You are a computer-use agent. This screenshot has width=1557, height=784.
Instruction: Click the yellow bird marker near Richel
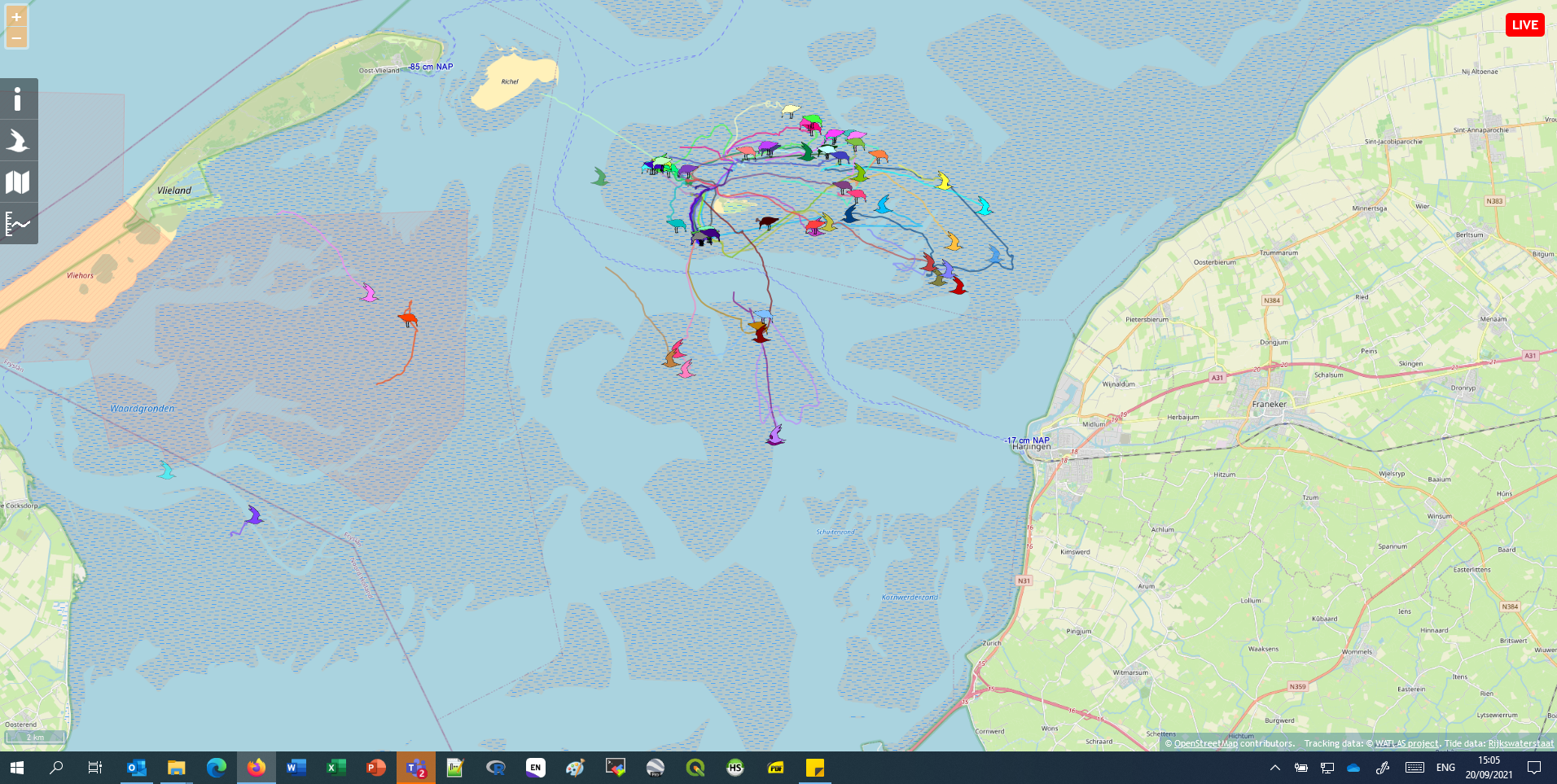(790, 110)
